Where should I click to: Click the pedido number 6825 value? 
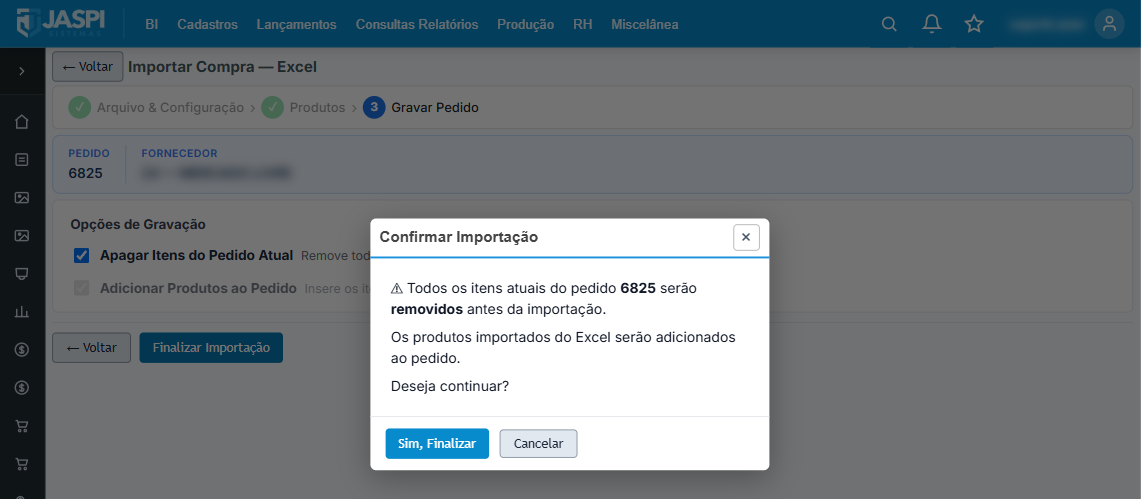pyautogui.click(x=85, y=173)
